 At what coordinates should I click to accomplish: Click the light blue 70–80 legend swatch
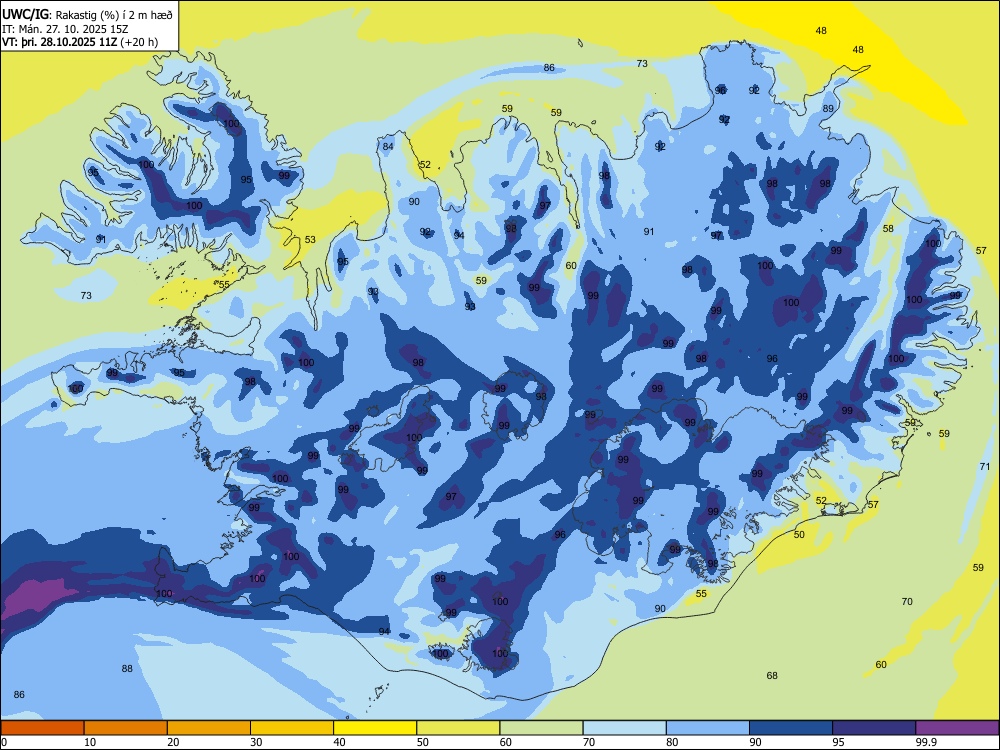pyautogui.click(x=624, y=728)
